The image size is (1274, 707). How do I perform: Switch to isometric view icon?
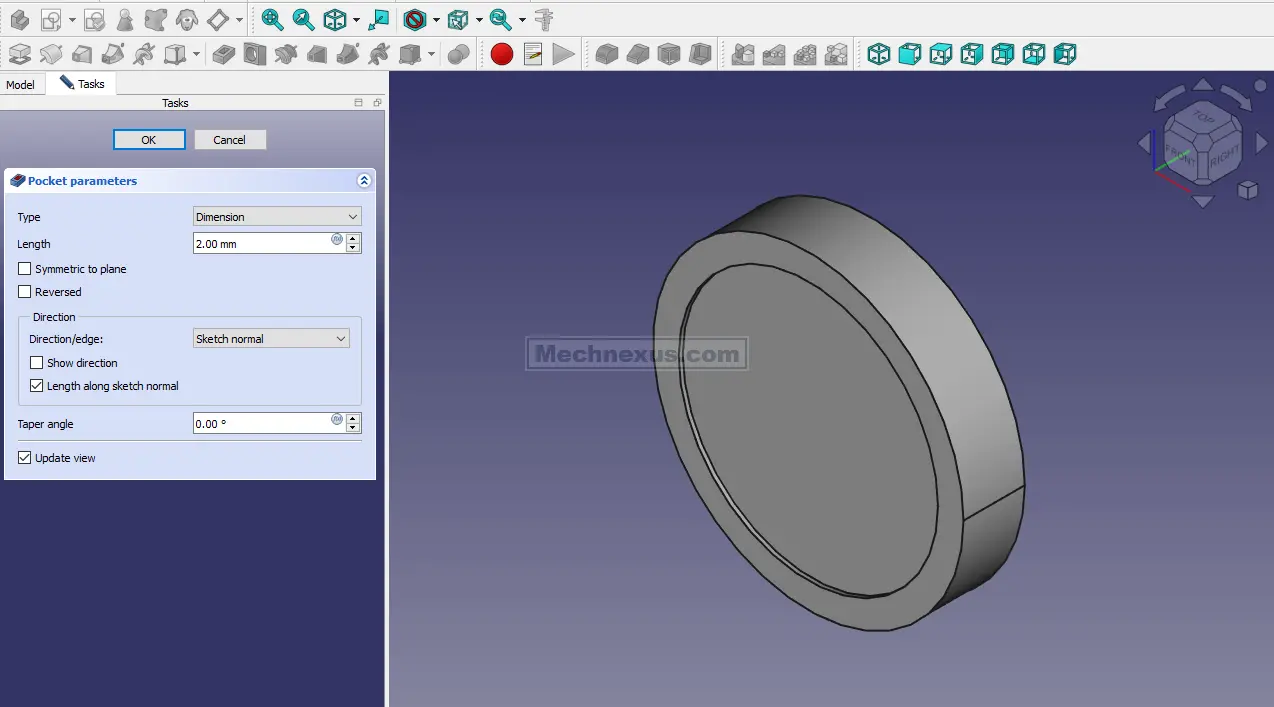pyautogui.click(x=879, y=54)
